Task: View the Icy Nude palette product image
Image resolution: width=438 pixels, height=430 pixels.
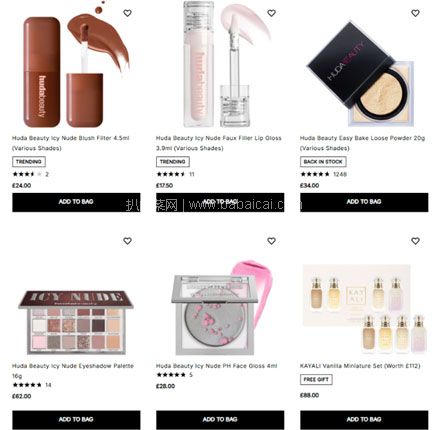Action: (x=76, y=322)
